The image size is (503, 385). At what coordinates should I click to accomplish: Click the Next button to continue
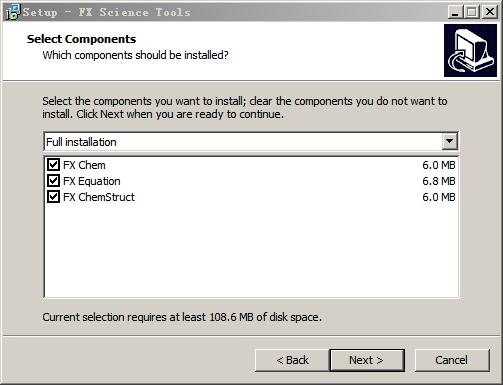pos(367,360)
